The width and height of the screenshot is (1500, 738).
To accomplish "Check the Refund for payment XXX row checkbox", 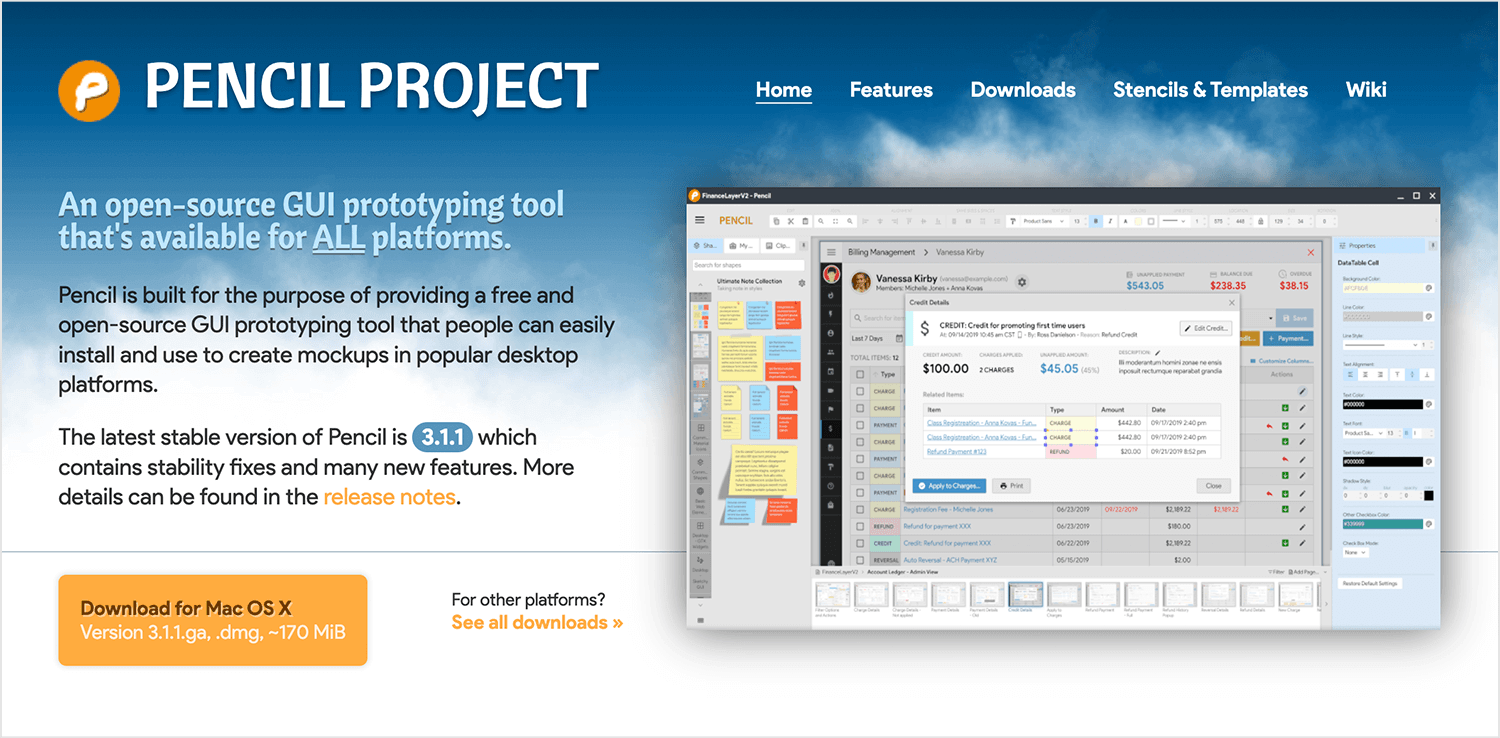I will pos(860,526).
